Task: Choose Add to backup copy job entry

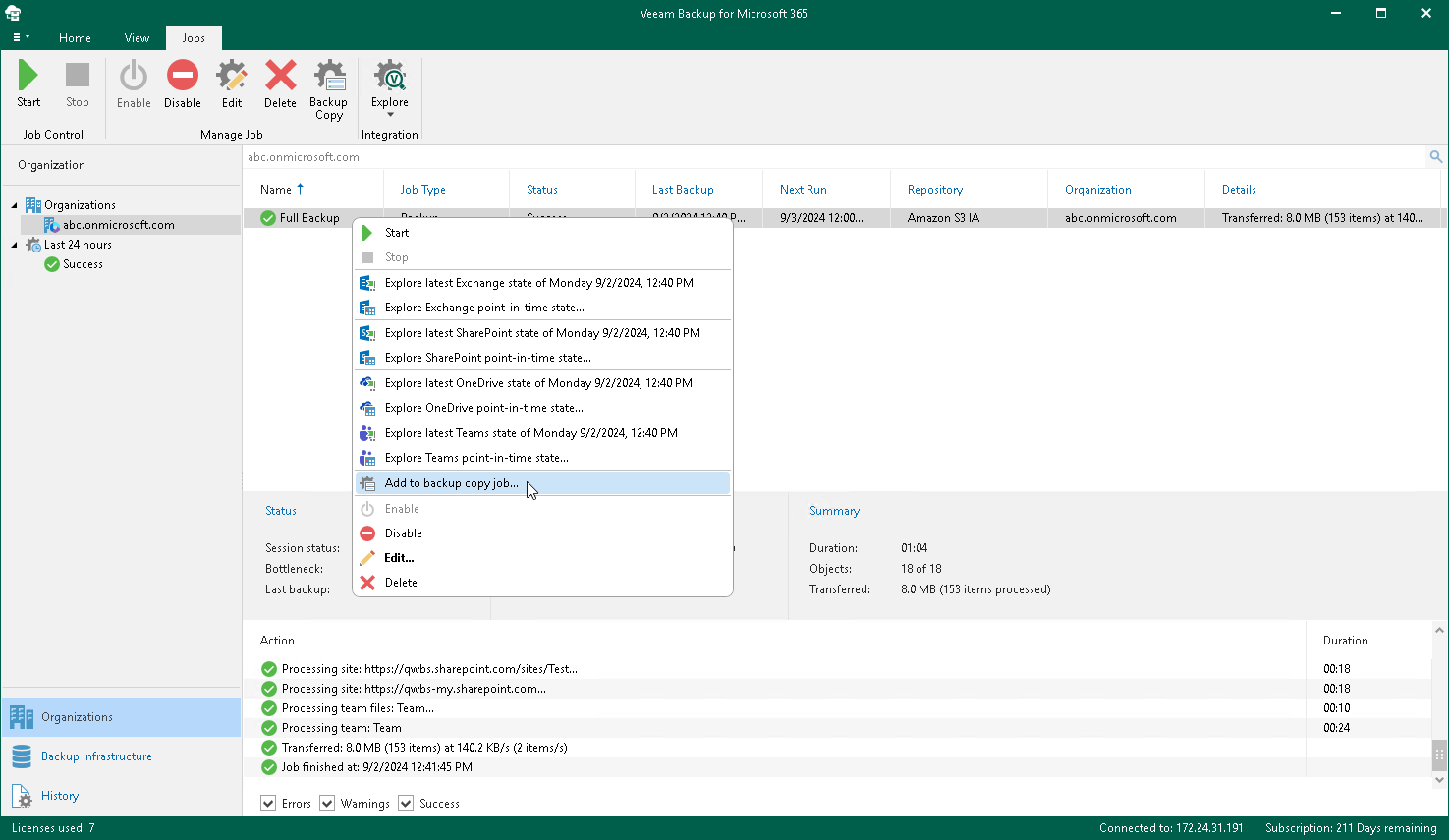Action: pos(542,483)
